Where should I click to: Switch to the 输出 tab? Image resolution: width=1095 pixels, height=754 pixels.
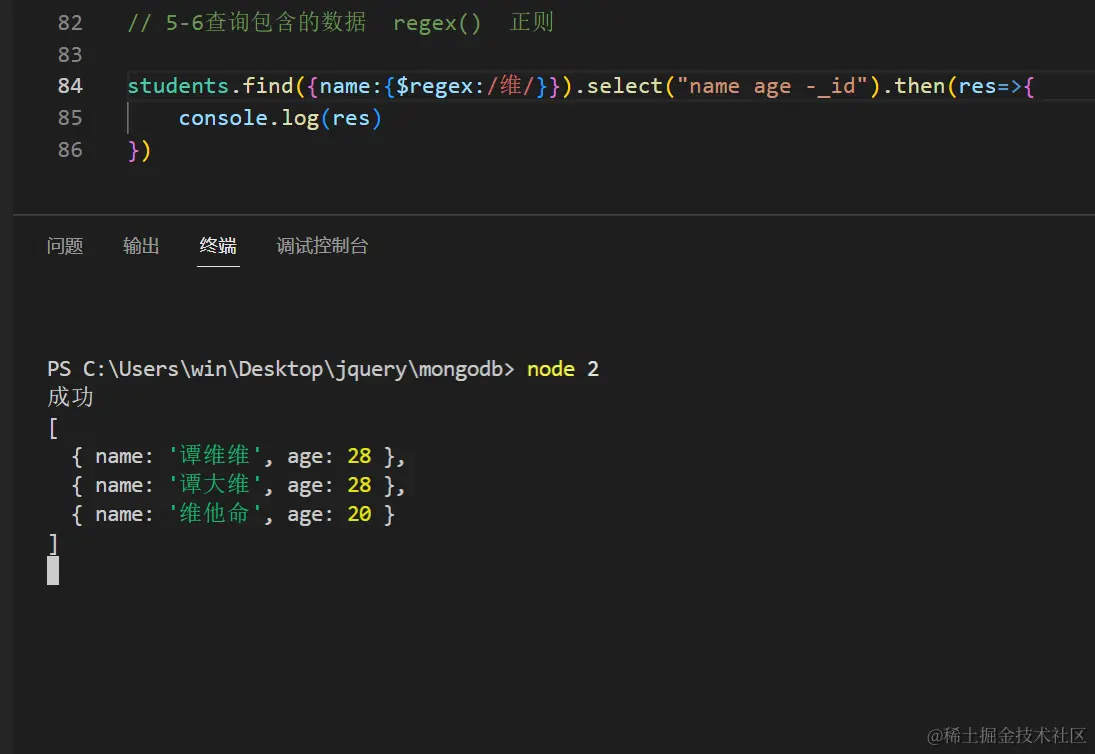point(141,246)
